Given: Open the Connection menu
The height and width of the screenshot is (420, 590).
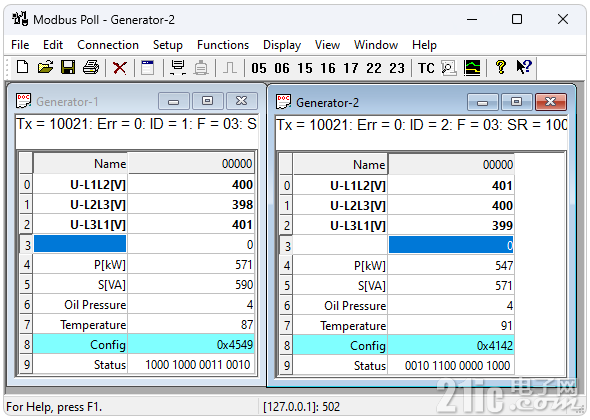Looking at the screenshot, I should [x=108, y=45].
